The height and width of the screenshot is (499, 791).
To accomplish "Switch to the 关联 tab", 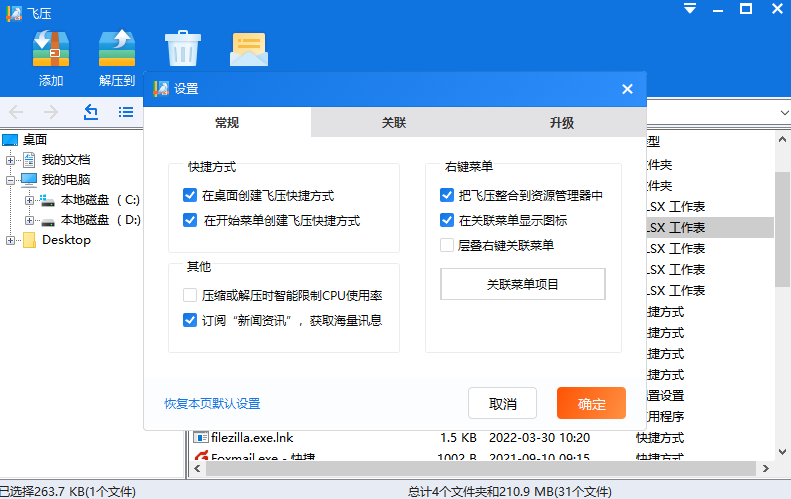I will (x=394, y=123).
